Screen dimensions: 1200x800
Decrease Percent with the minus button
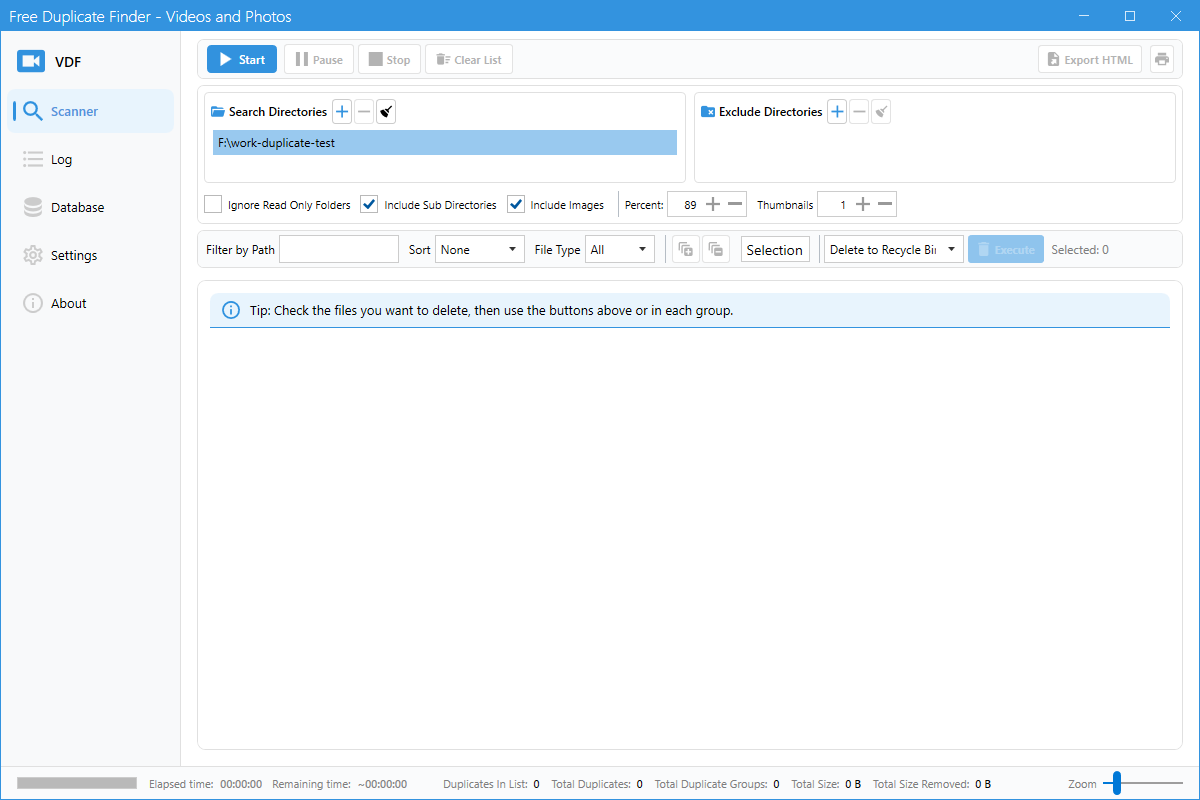coord(736,205)
